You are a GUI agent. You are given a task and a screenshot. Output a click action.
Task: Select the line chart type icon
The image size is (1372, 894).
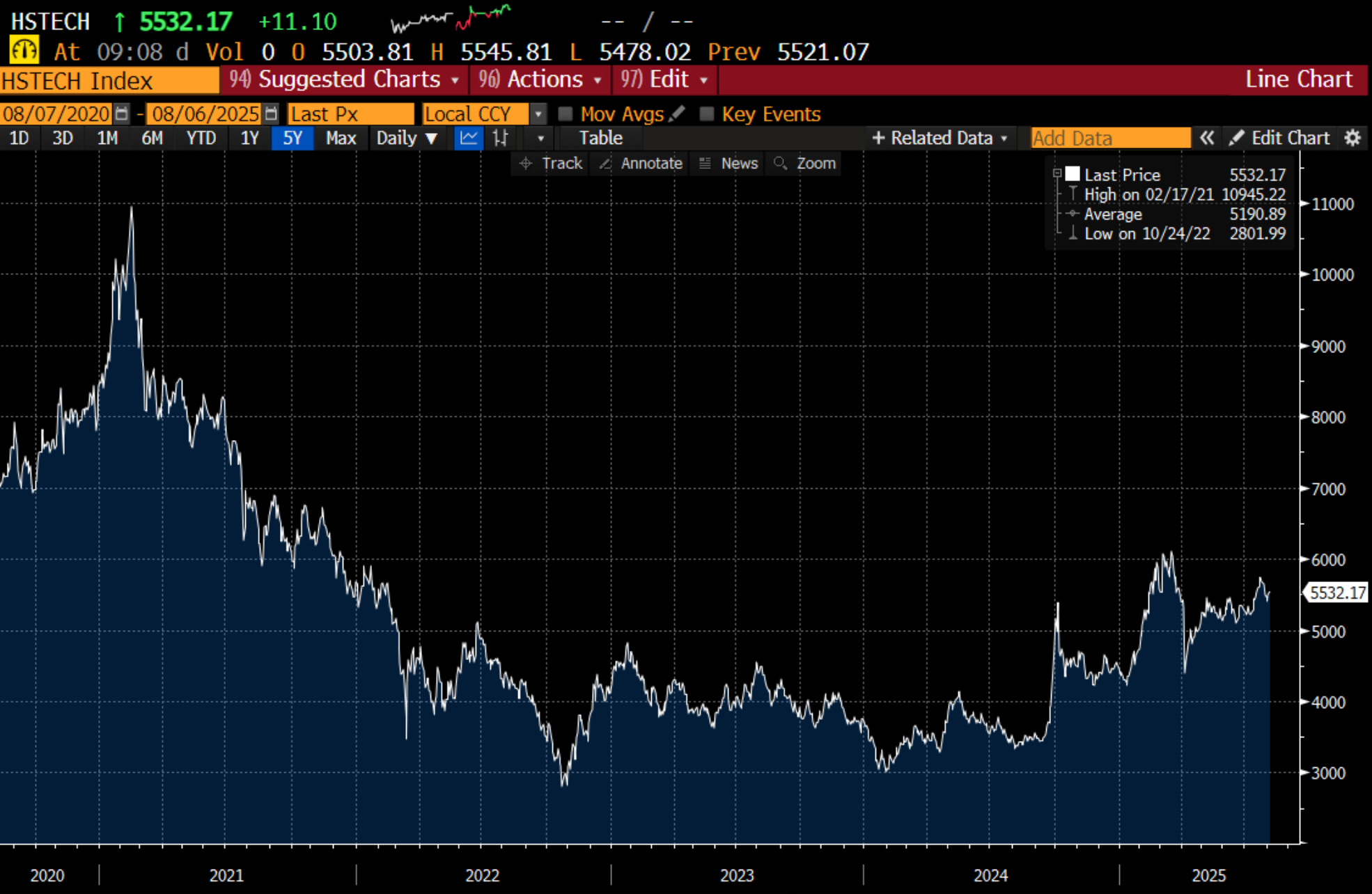469,138
